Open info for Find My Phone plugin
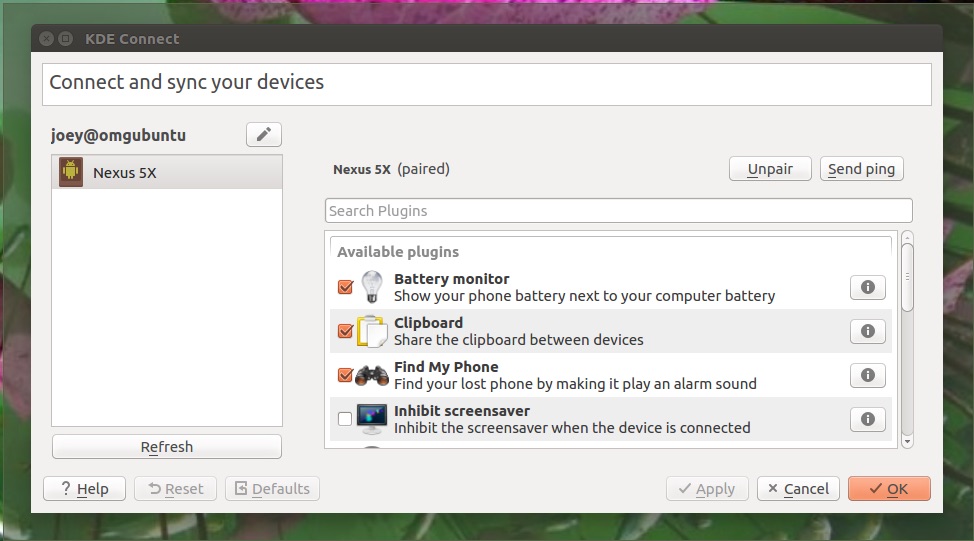Image resolution: width=974 pixels, height=541 pixels. tap(868, 375)
